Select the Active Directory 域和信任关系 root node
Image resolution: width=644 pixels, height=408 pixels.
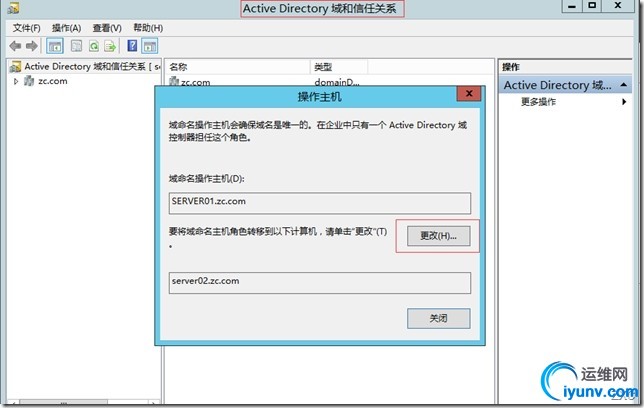click(x=85, y=67)
